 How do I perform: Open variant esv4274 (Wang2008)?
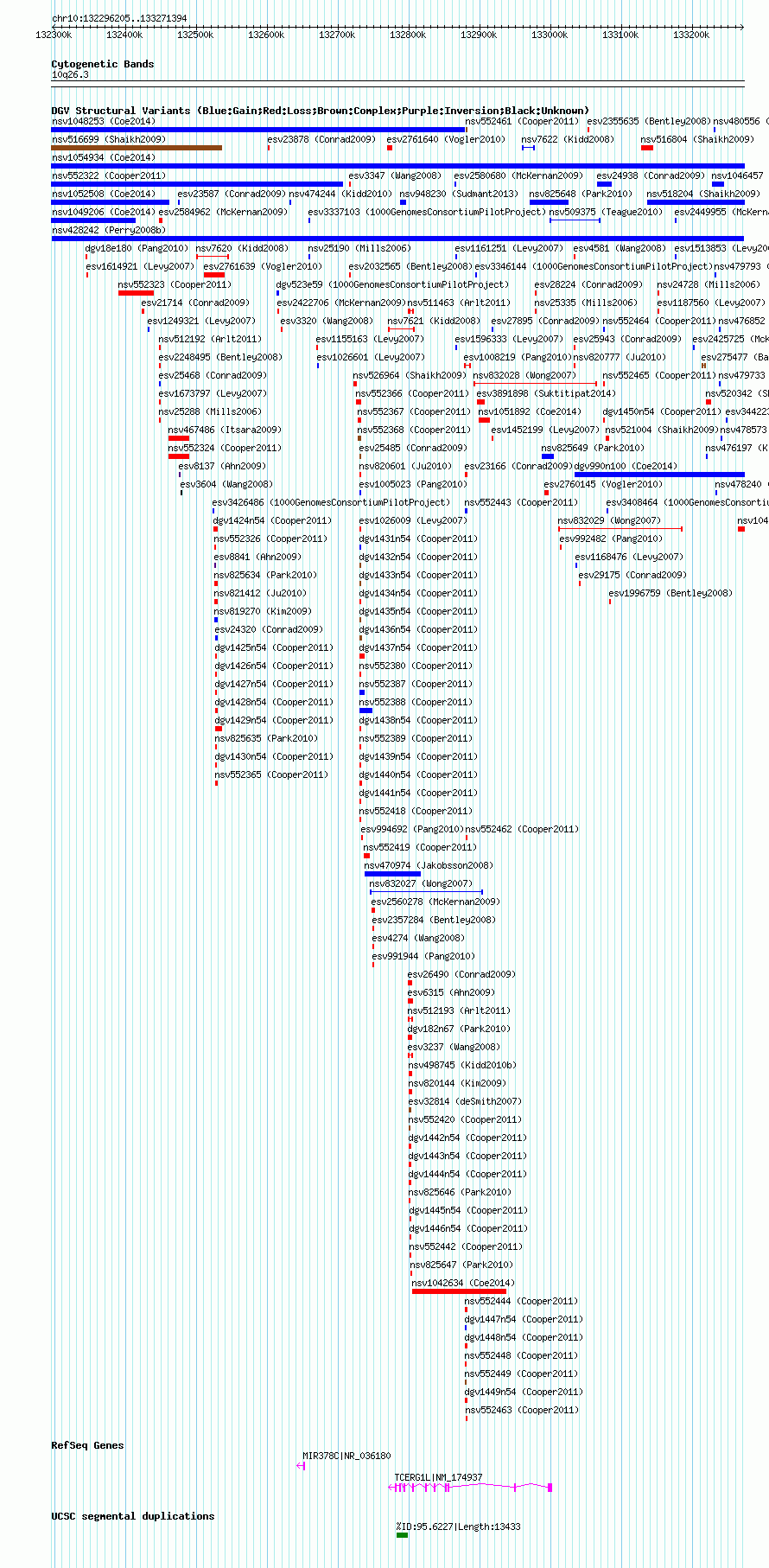coord(418,938)
